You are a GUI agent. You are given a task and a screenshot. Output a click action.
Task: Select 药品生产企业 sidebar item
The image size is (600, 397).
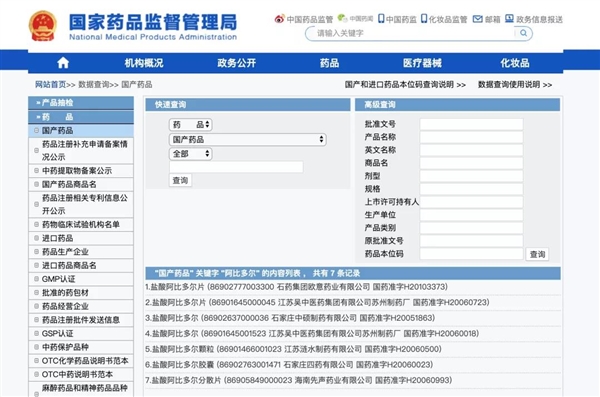81,252
